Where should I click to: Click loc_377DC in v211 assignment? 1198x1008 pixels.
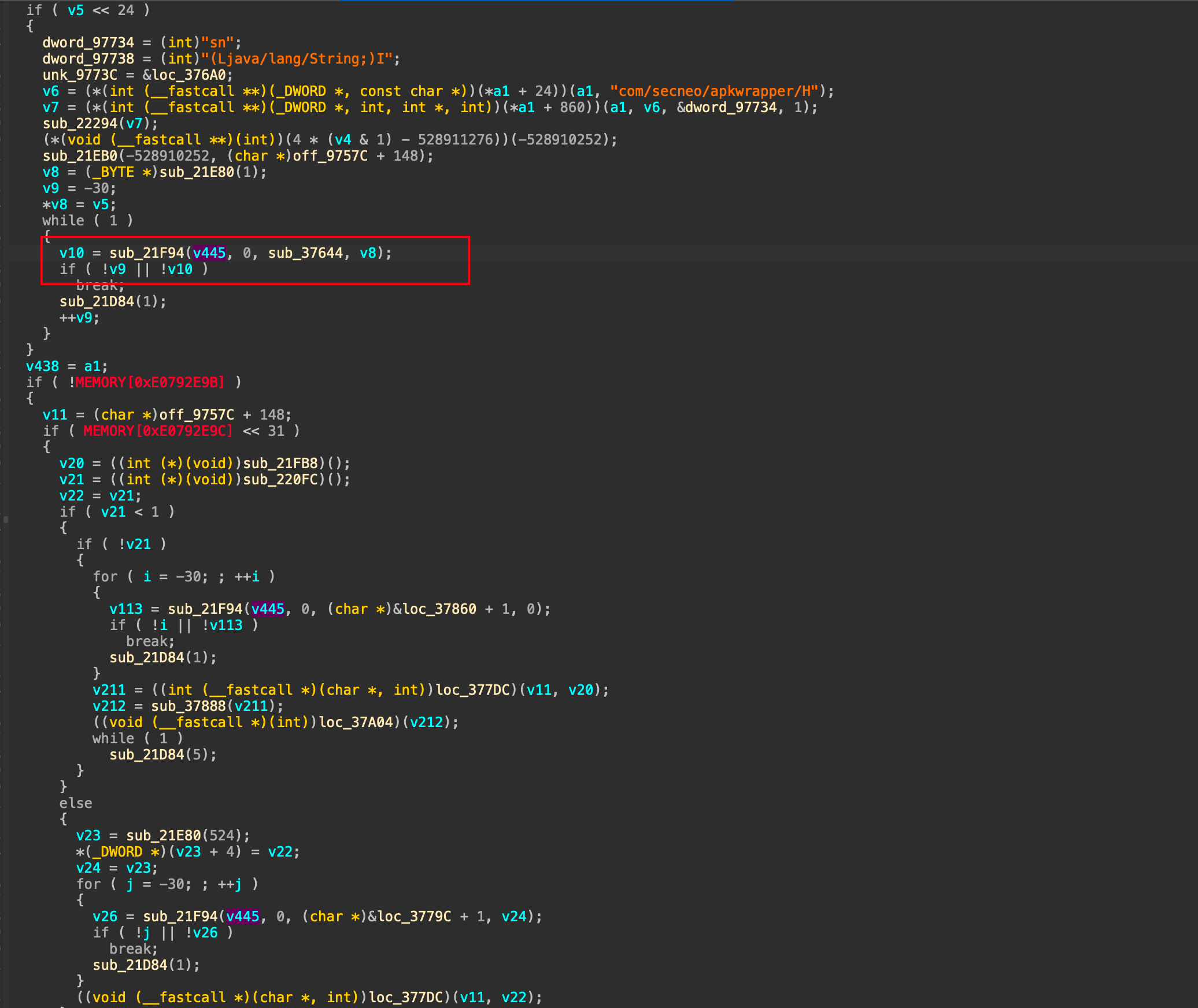tap(473, 690)
